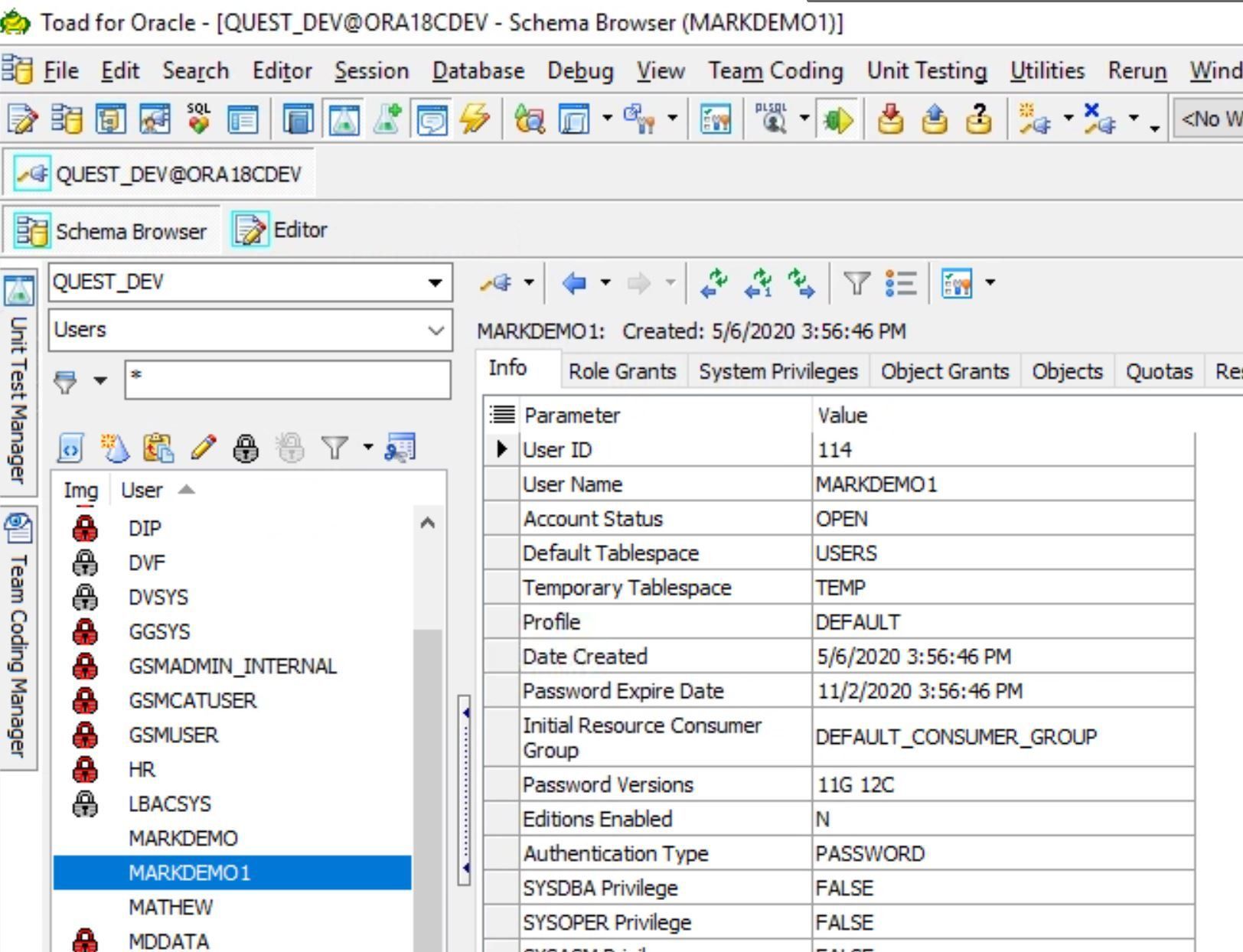Open the Team Coding menu
1243x952 pixels.
[x=775, y=71]
